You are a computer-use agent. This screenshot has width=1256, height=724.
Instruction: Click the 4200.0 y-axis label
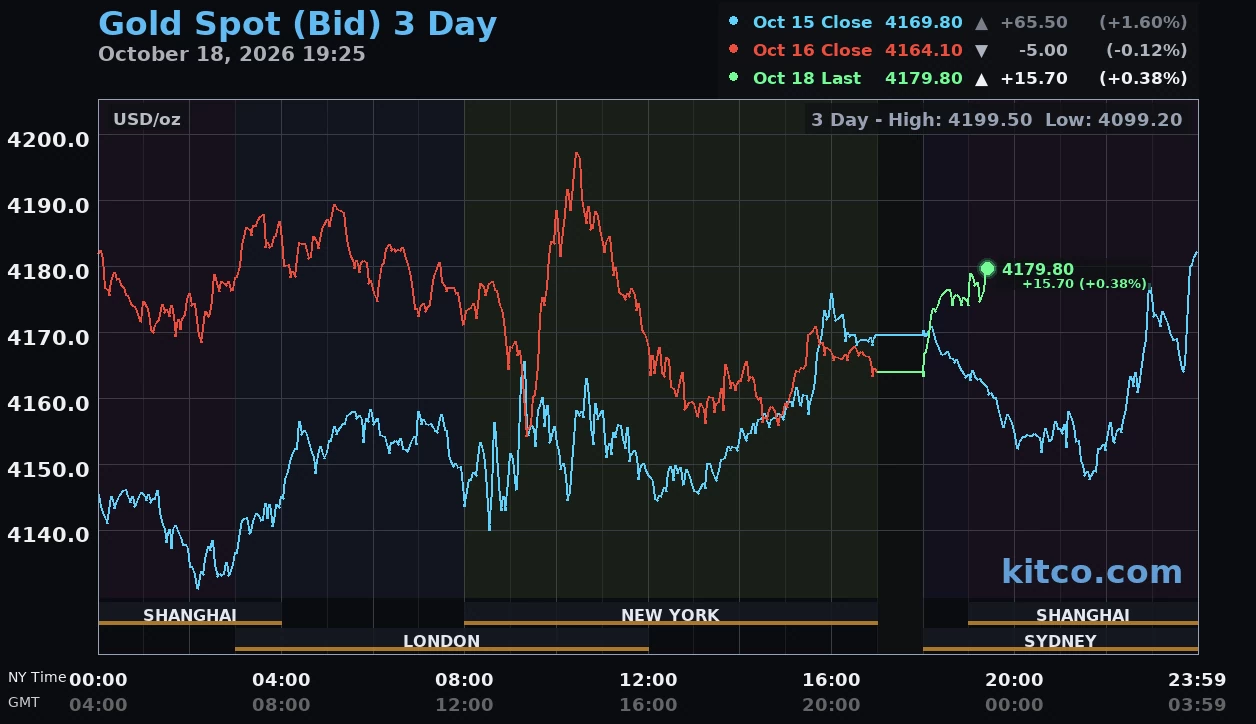point(48,139)
